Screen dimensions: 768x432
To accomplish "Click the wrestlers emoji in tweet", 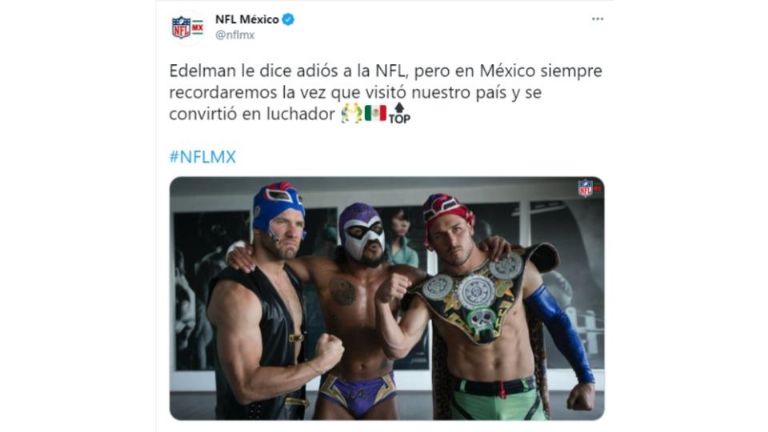I will tap(352, 114).
